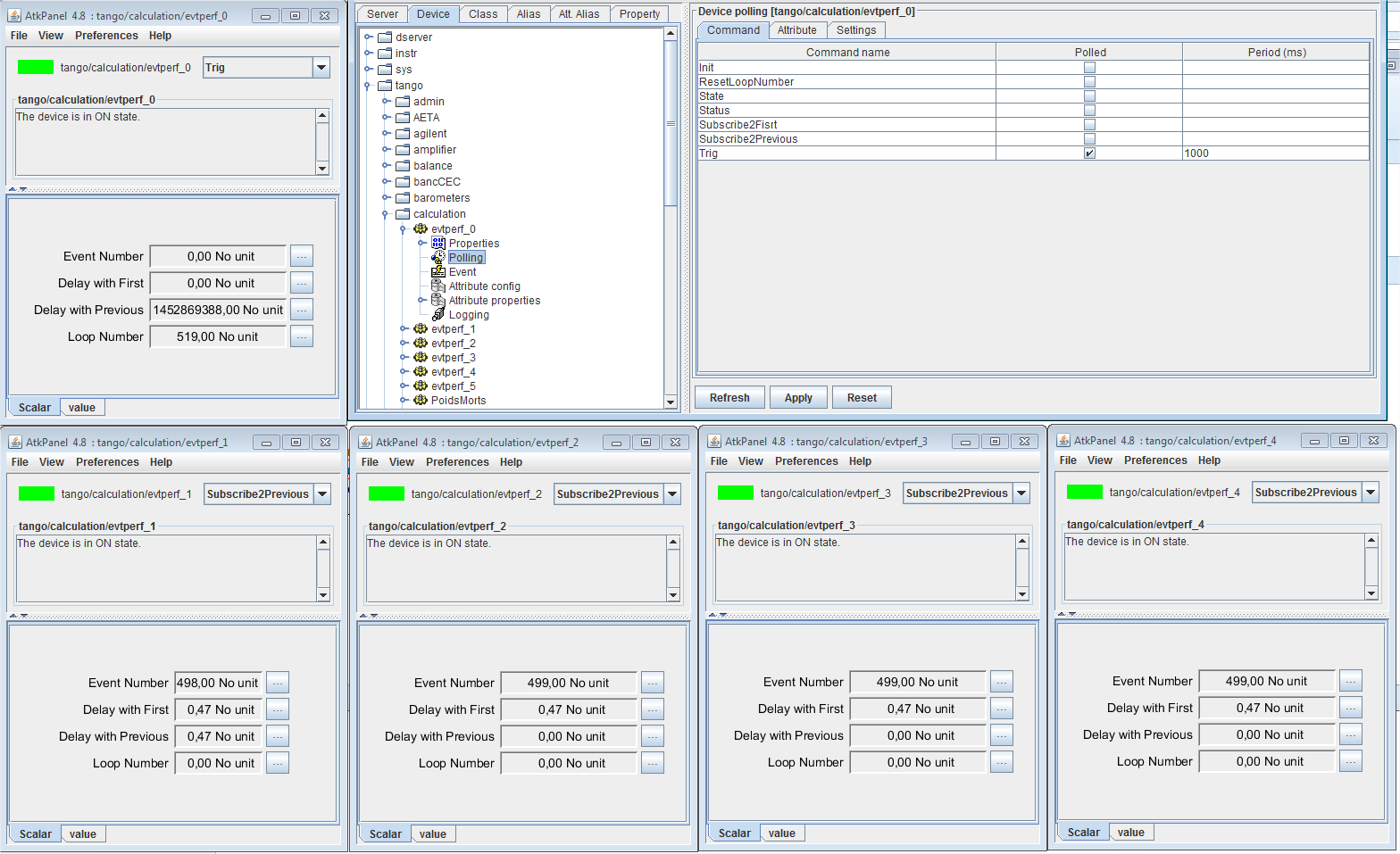Open Help menu in evtperf_4 window
Image resolution: width=1400 pixels, height=854 pixels.
point(1209,460)
